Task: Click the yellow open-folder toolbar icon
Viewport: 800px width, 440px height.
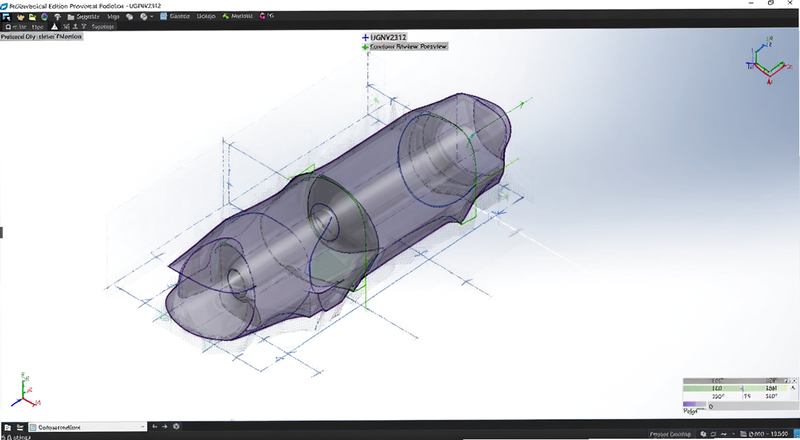Action: pos(33,16)
